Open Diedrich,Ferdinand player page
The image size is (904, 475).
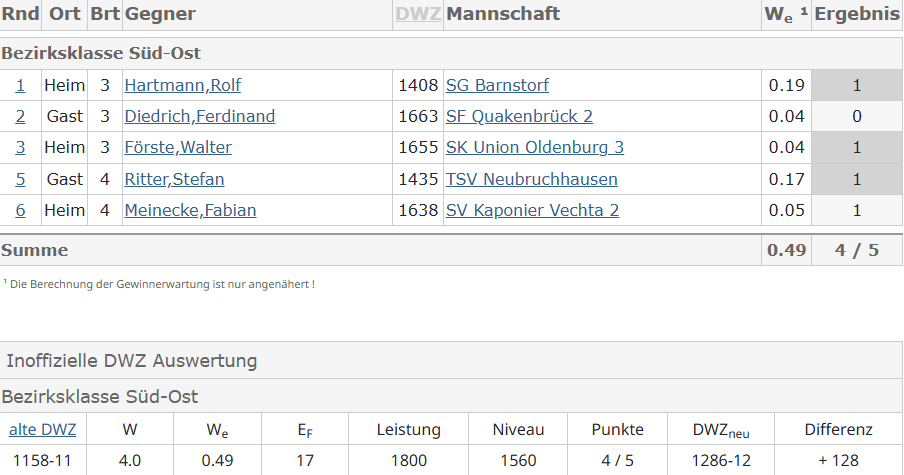tap(199, 117)
